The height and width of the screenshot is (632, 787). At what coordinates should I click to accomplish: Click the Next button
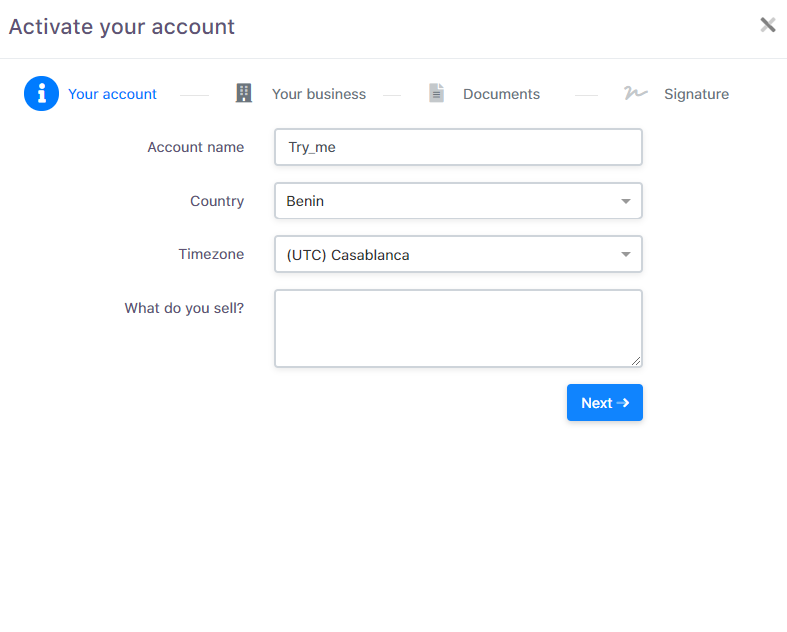click(605, 403)
